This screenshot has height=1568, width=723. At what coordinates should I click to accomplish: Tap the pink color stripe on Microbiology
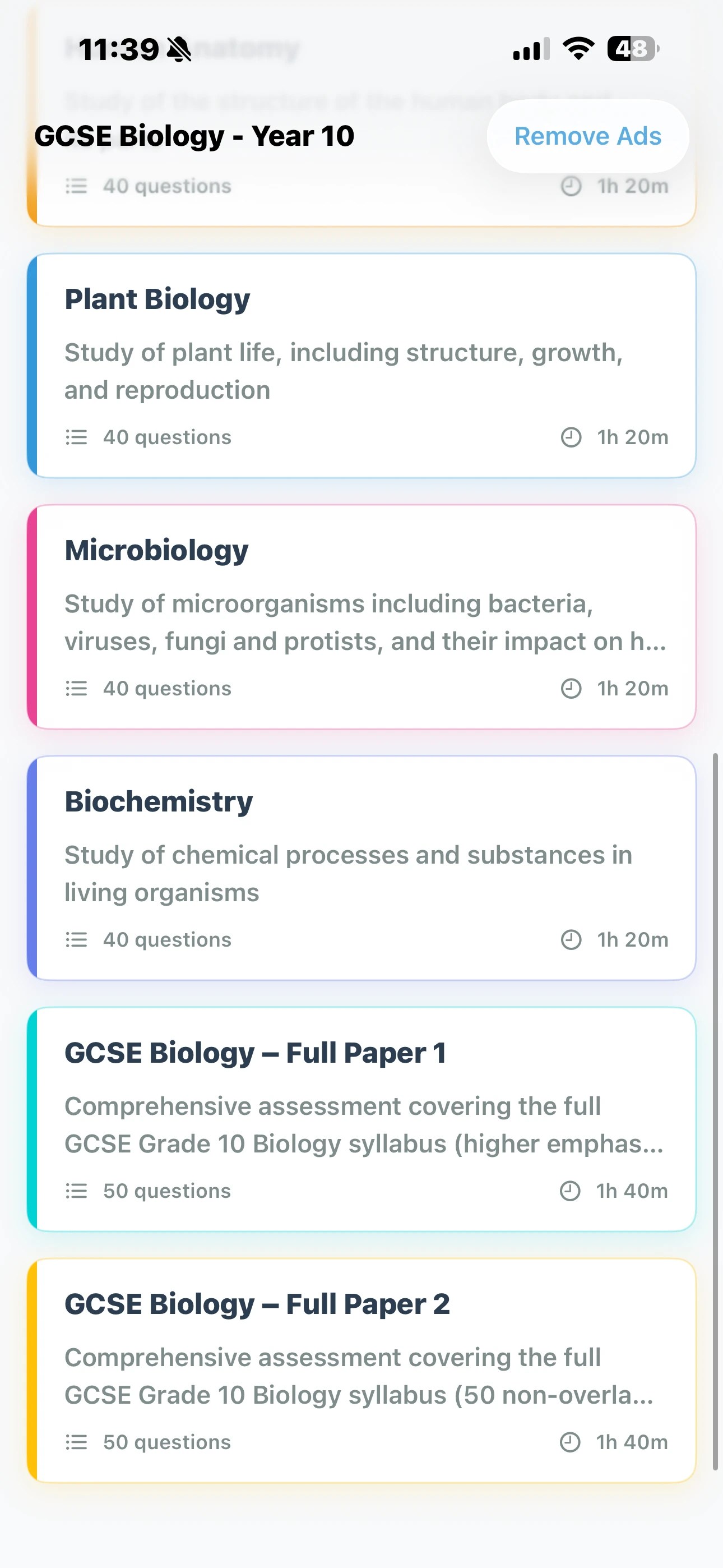click(x=33, y=617)
